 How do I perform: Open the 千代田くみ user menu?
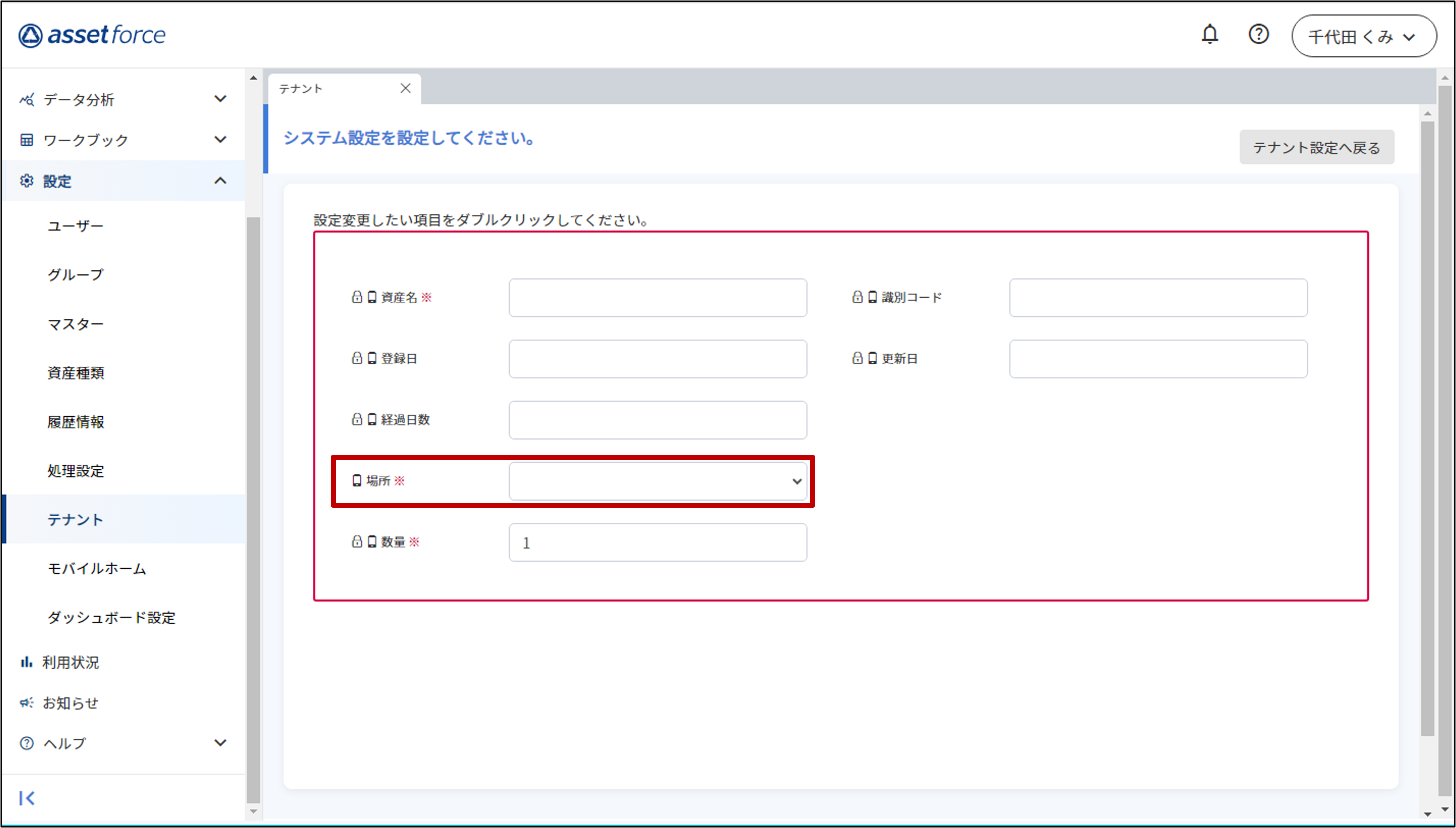pyautogui.click(x=1363, y=36)
